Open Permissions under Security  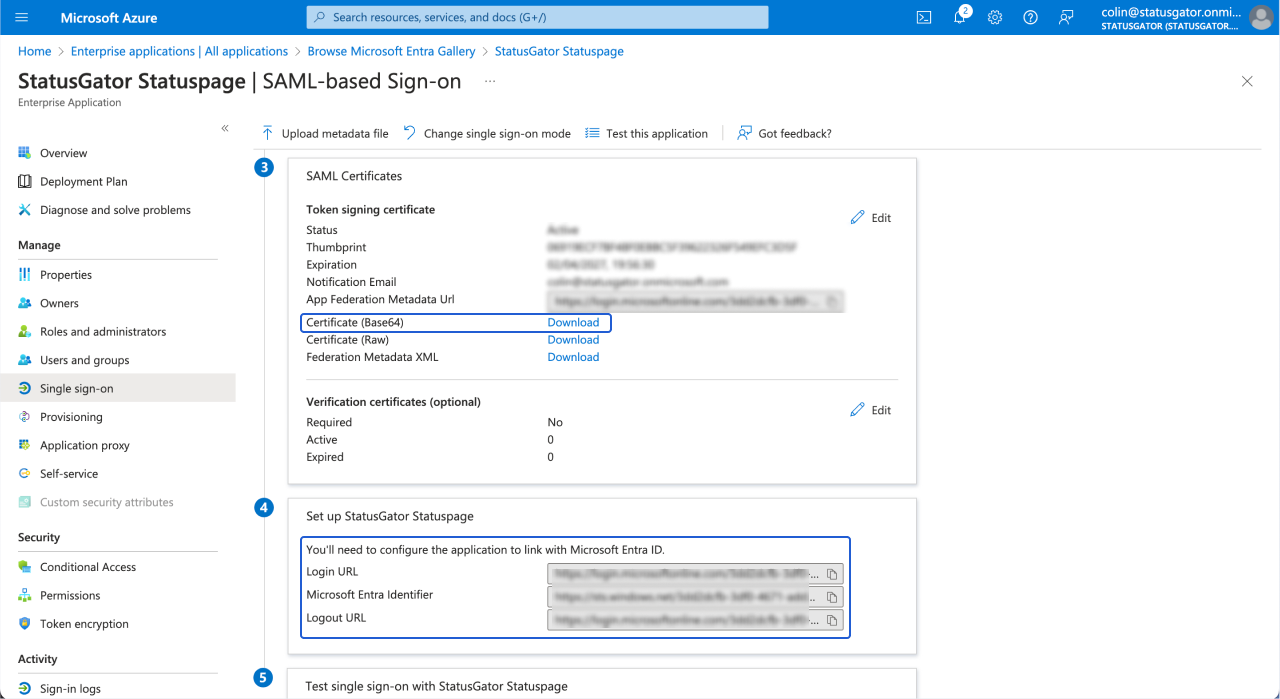pos(70,595)
